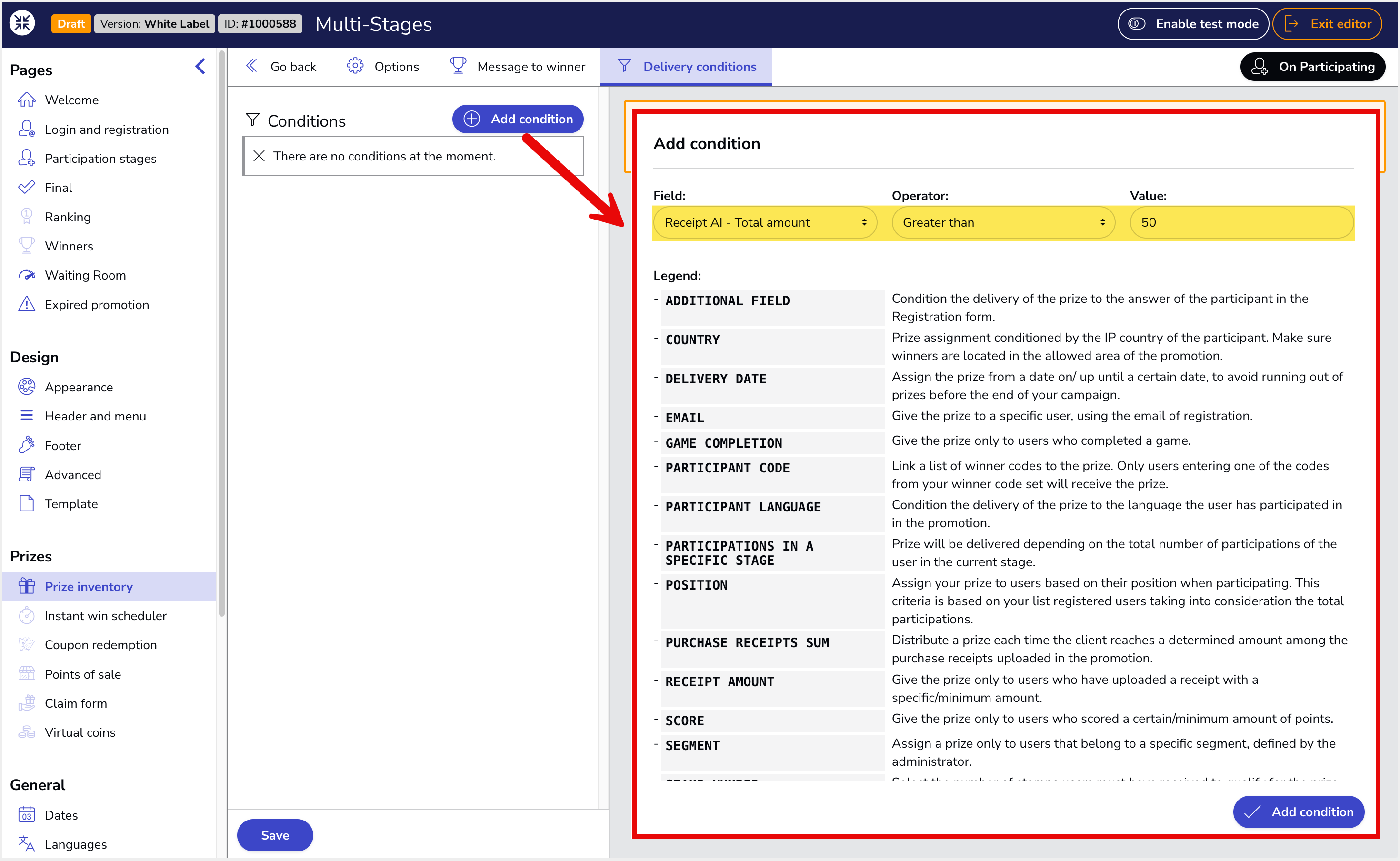1400x861 pixels.
Task: Click the Instant win scheduler clock icon
Action: click(26, 615)
